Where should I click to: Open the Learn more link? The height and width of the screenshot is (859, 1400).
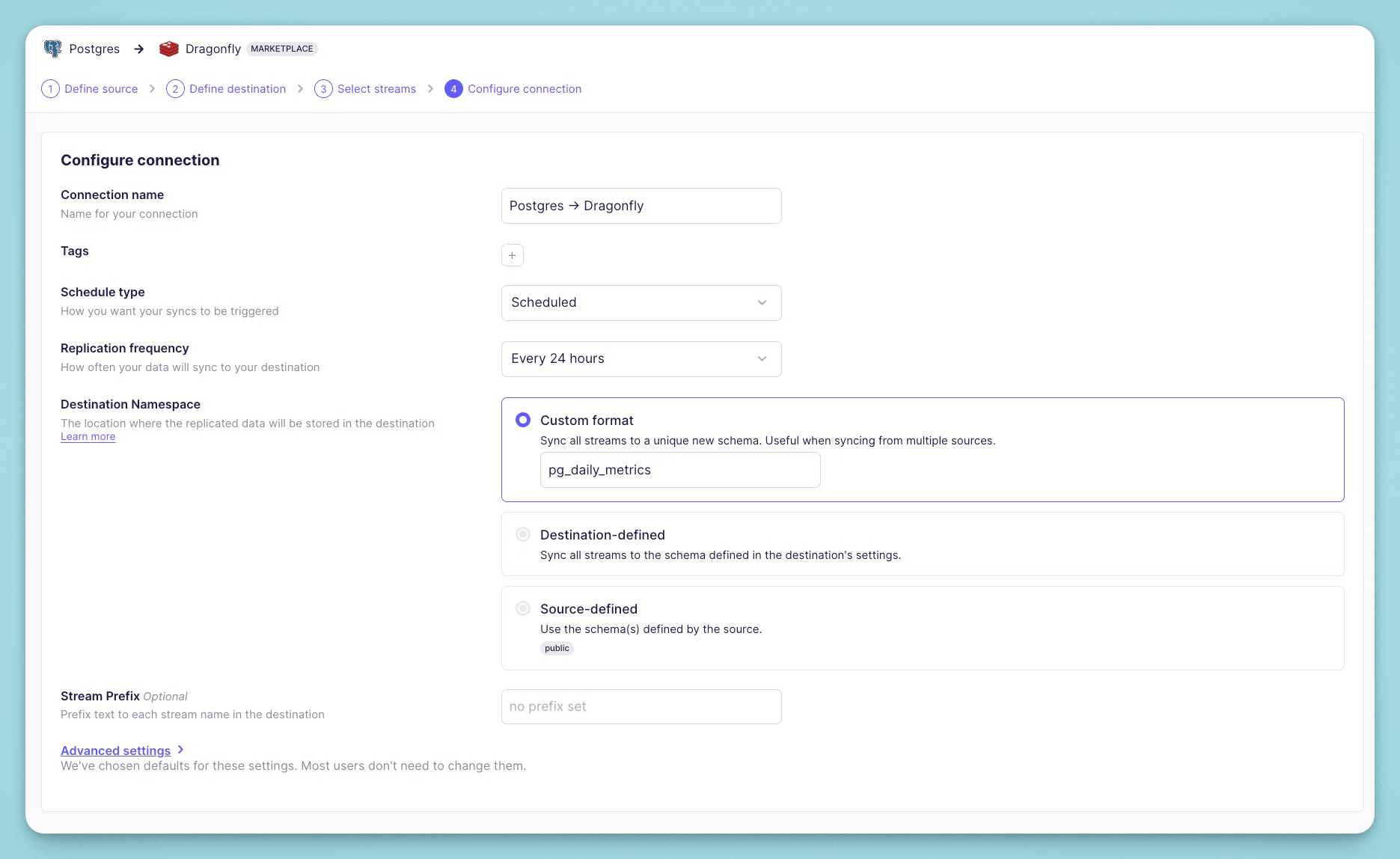[88, 437]
